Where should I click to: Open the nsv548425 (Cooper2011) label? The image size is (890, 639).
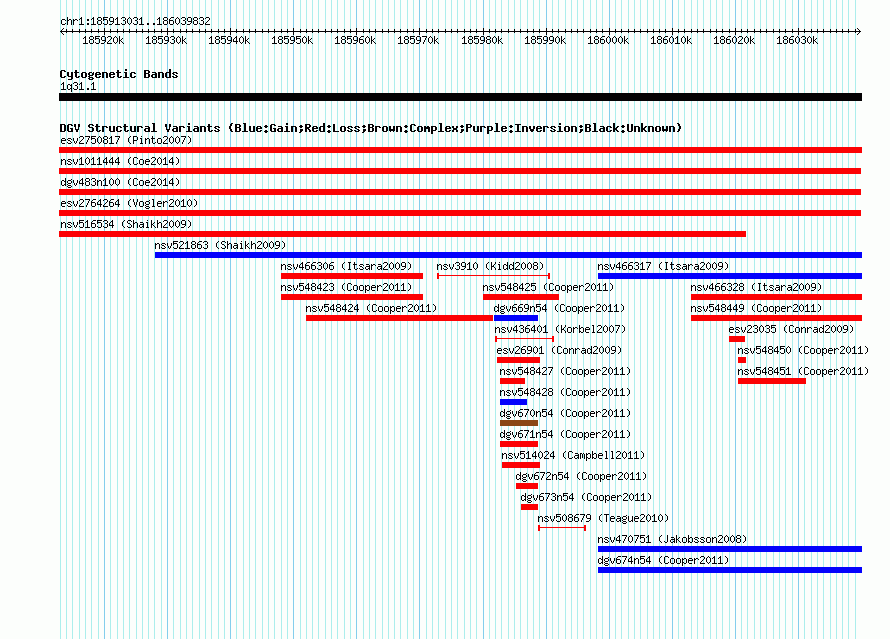548,287
